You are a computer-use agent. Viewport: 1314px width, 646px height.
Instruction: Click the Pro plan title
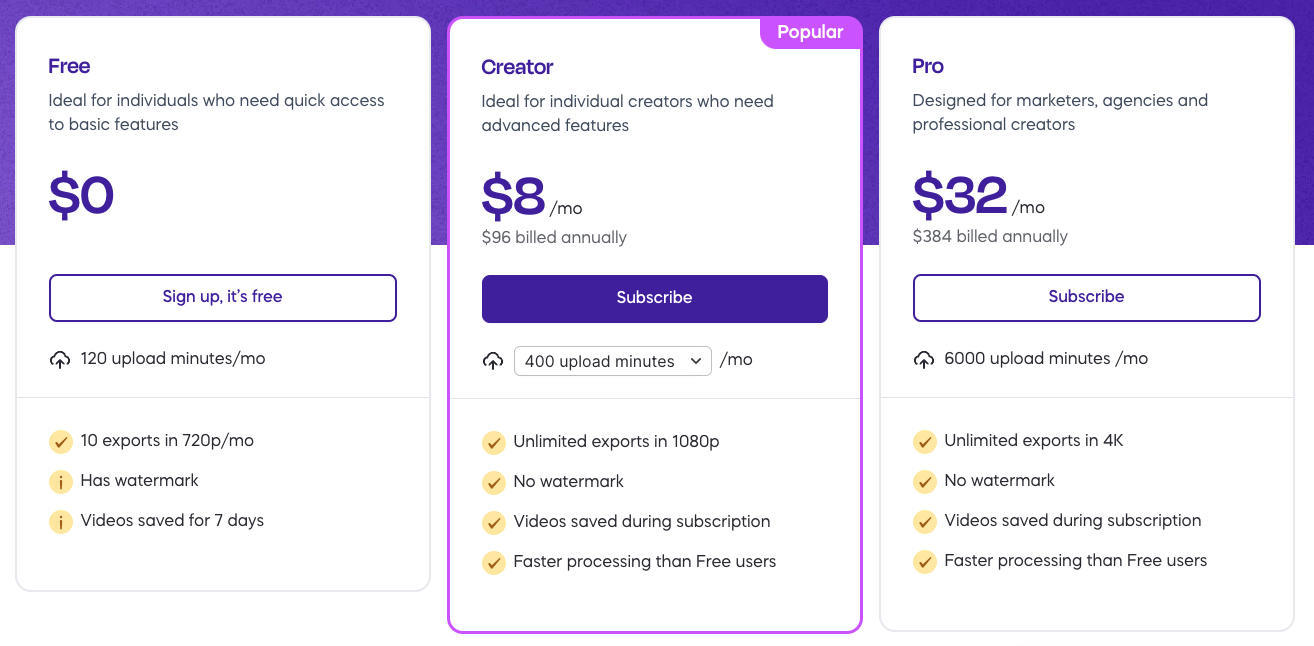coord(928,67)
